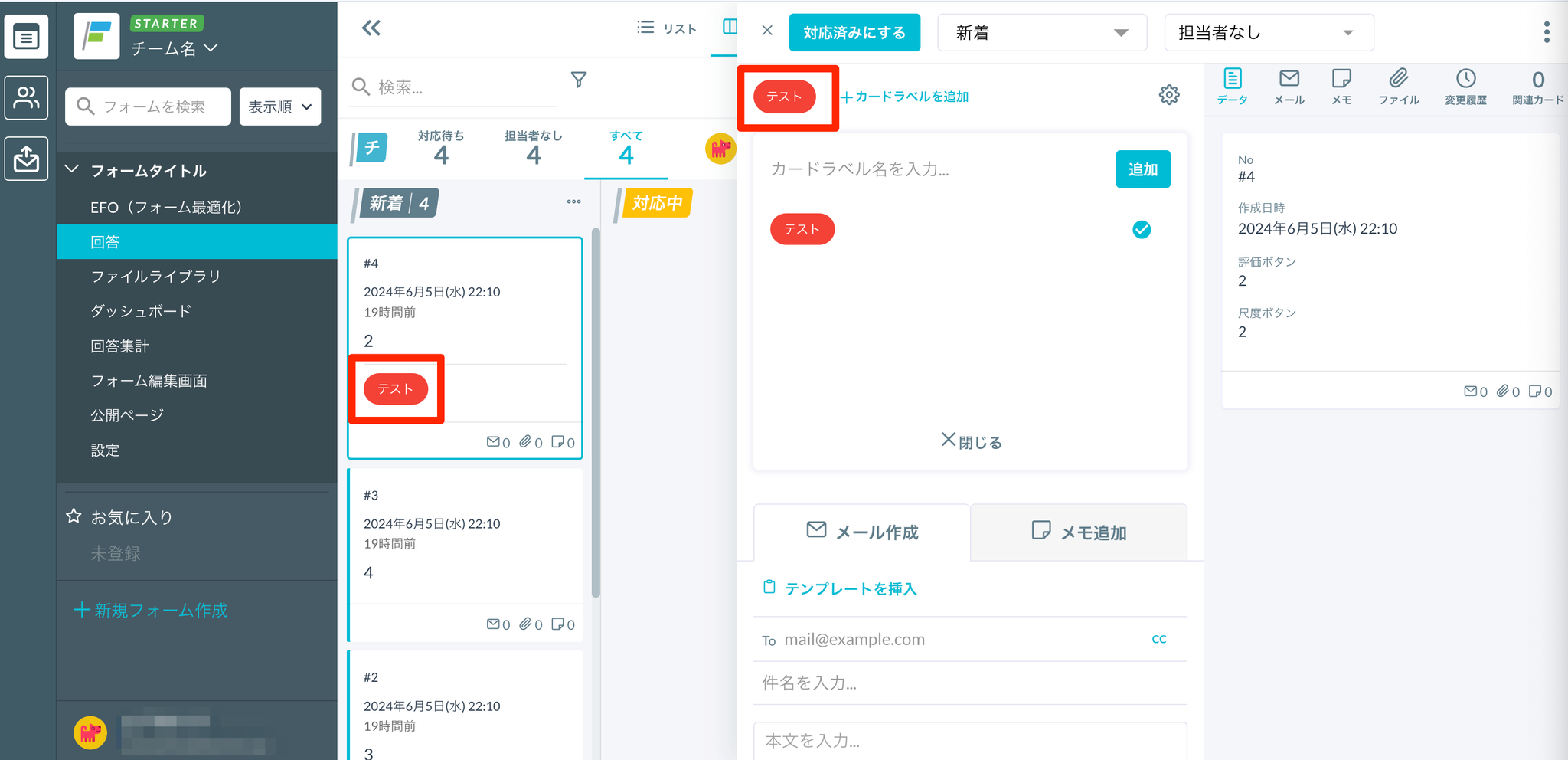Open the 関連カード tab
Image resolution: width=1568 pixels, height=760 pixels.
[x=1538, y=87]
